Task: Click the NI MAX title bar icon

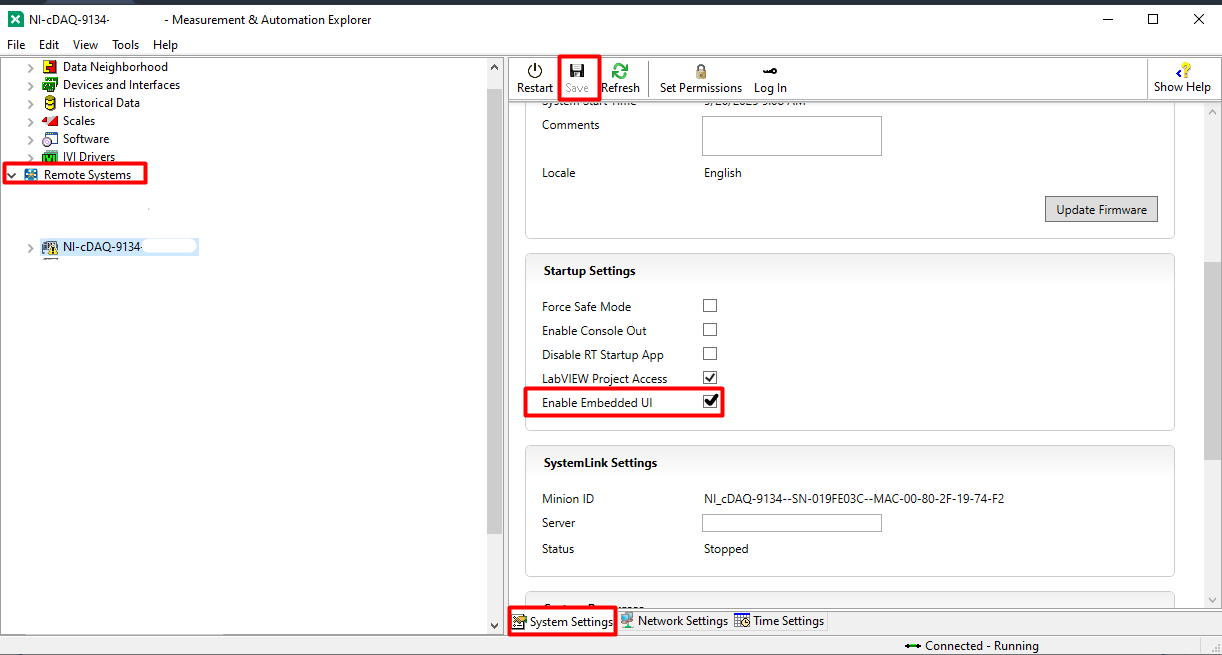Action: point(16,19)
